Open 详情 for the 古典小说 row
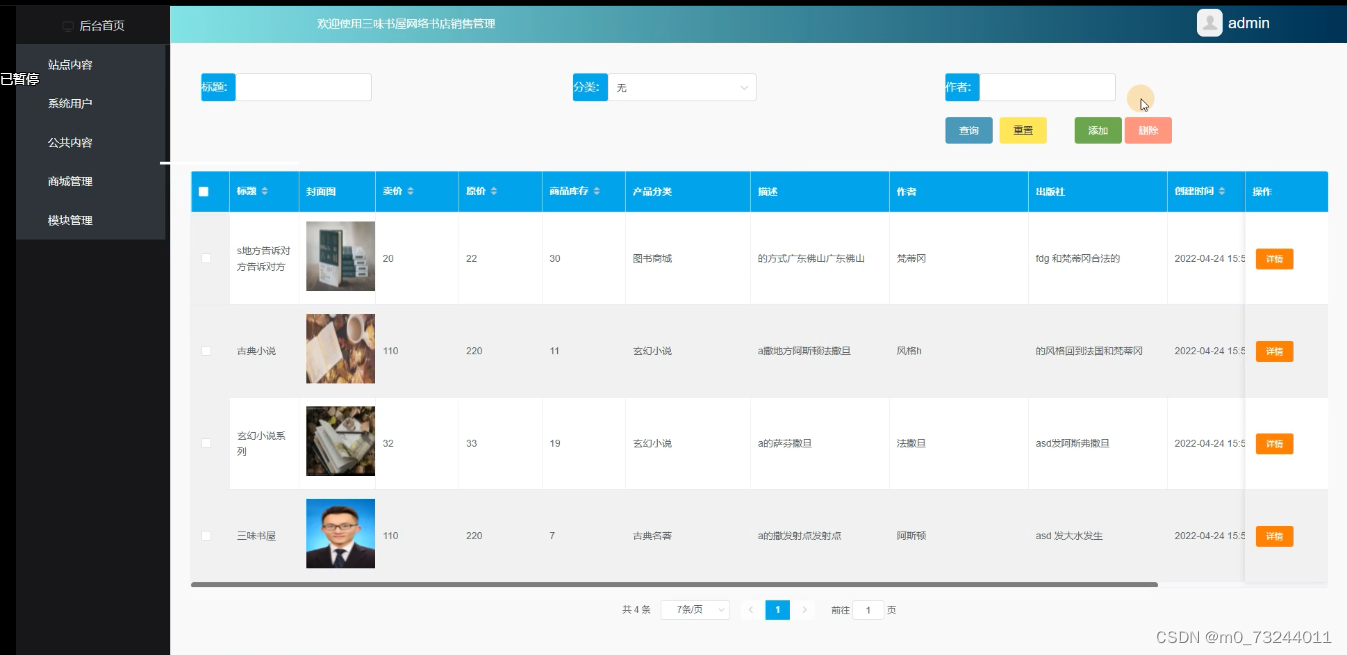 1274,351
